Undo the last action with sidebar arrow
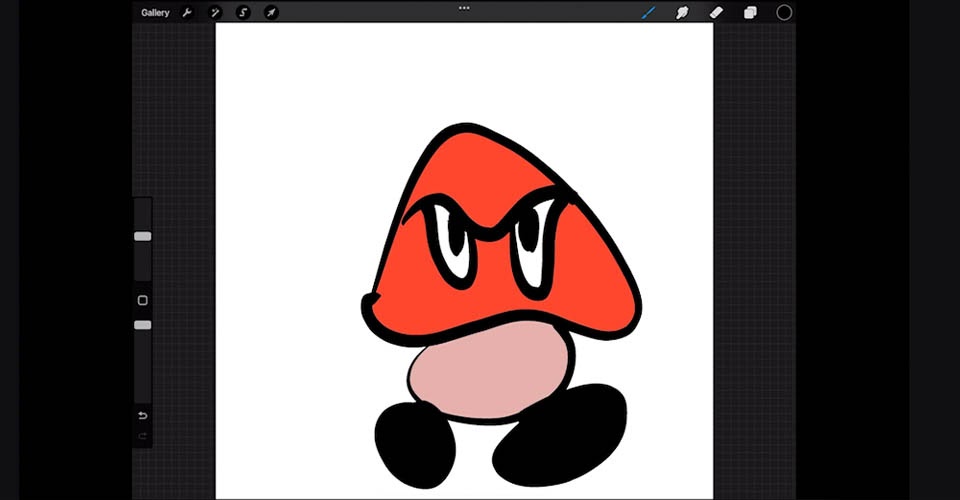This screenshot has height=500, width=960. point(143,416)
